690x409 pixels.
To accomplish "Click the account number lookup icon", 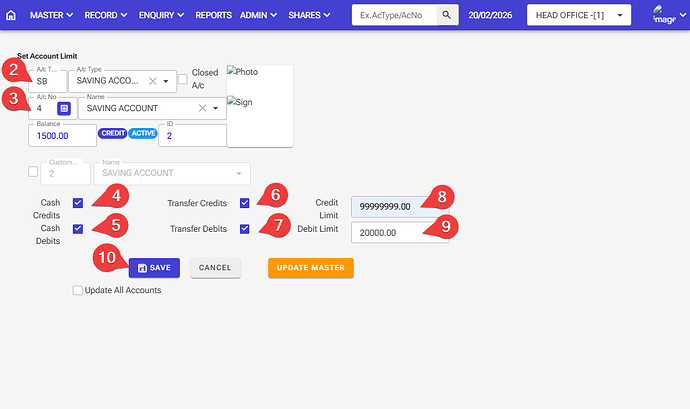I will coord(64,108).
